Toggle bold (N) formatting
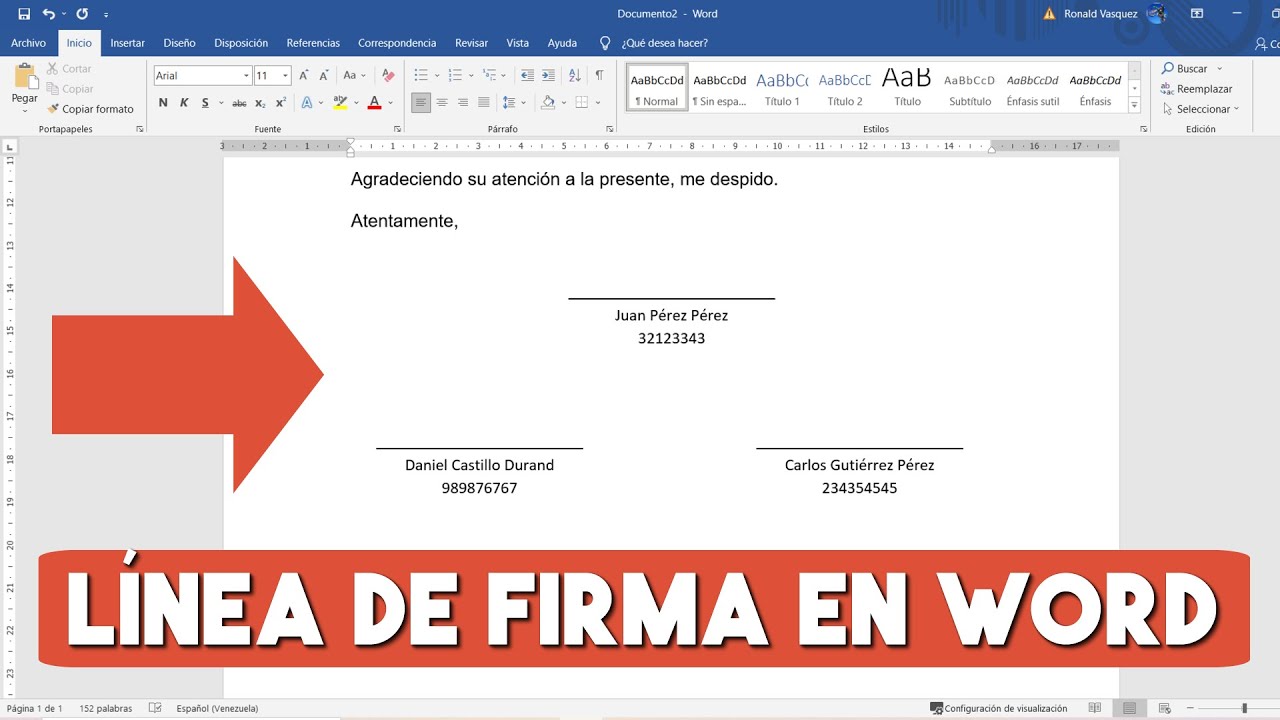This screenshot has width=1280, height=720. 163,103
